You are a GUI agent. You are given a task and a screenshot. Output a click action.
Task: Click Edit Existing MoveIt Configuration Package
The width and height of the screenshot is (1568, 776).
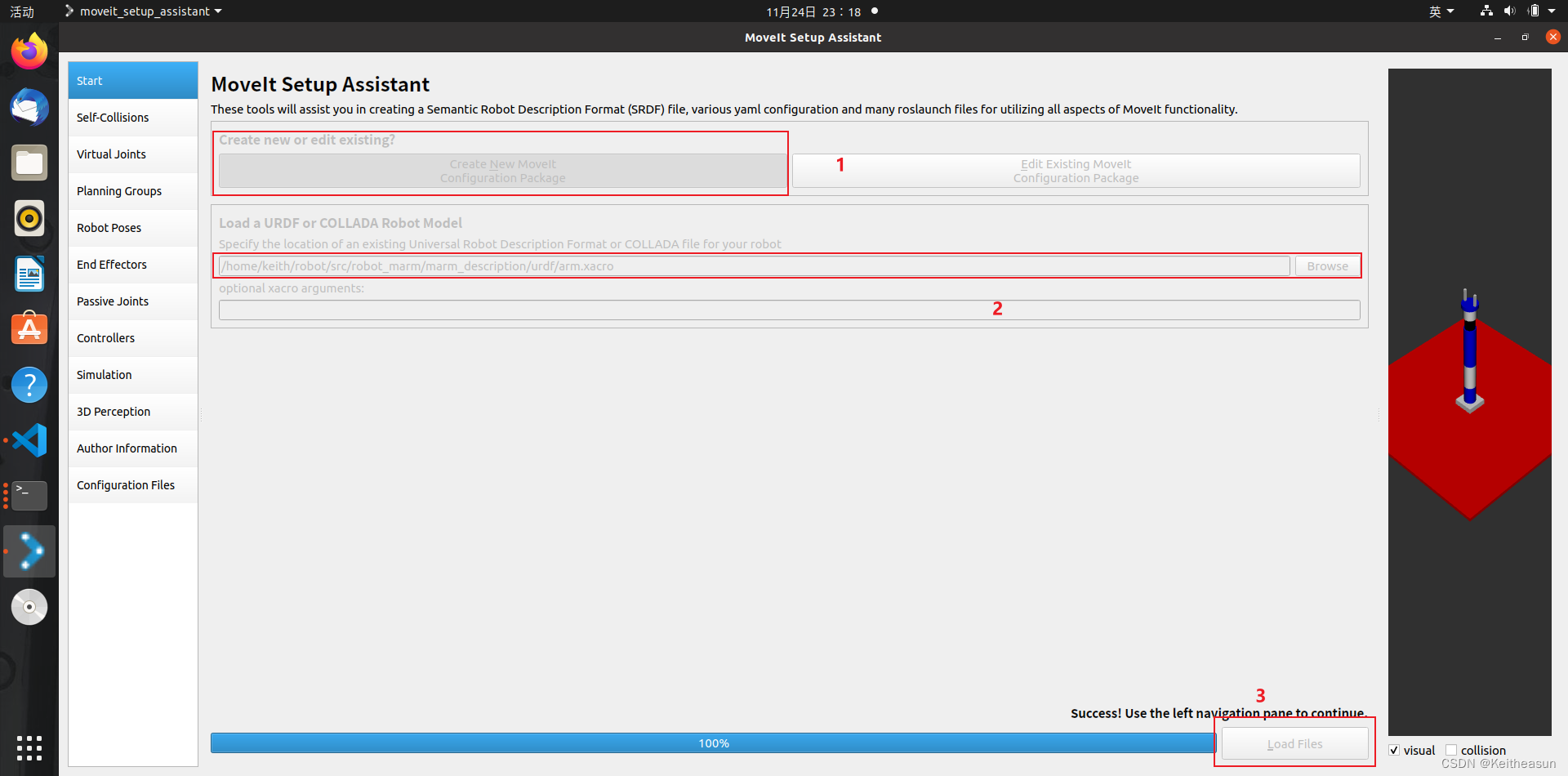coord(1076,171)
